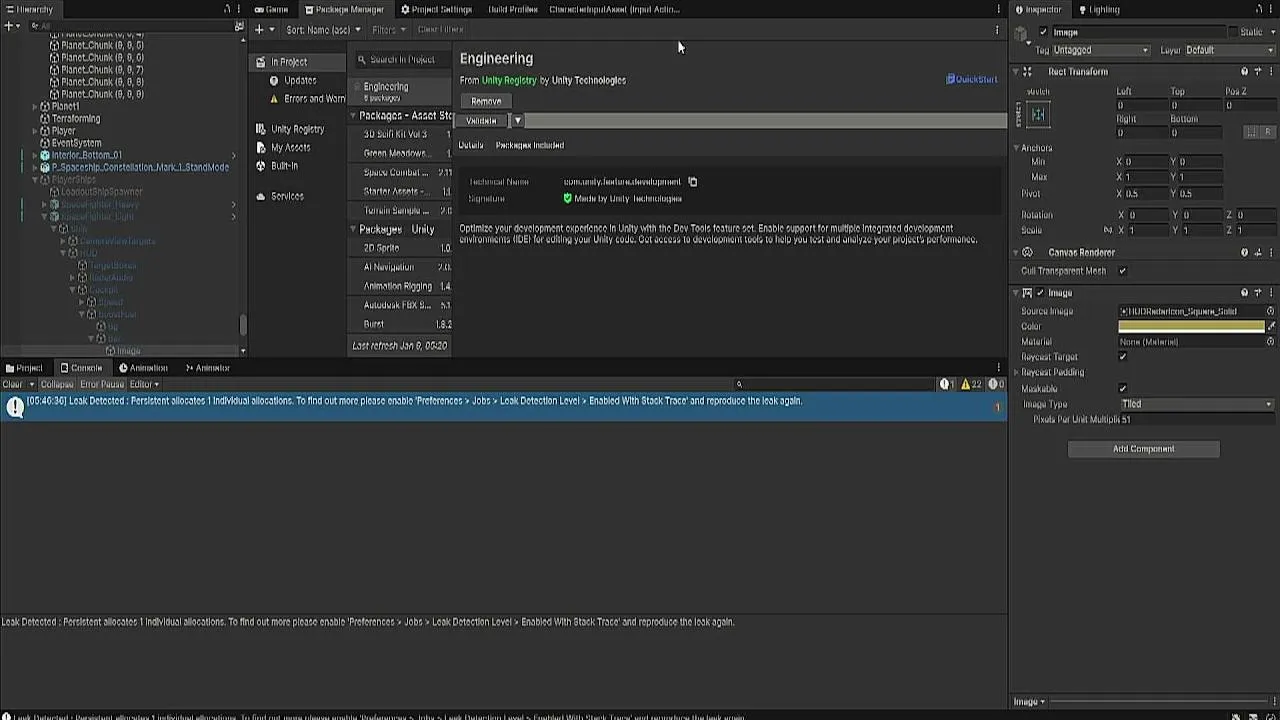The image size is (1280, 720).
Task: Open Source Image object picker
Action: [1270, 312]
